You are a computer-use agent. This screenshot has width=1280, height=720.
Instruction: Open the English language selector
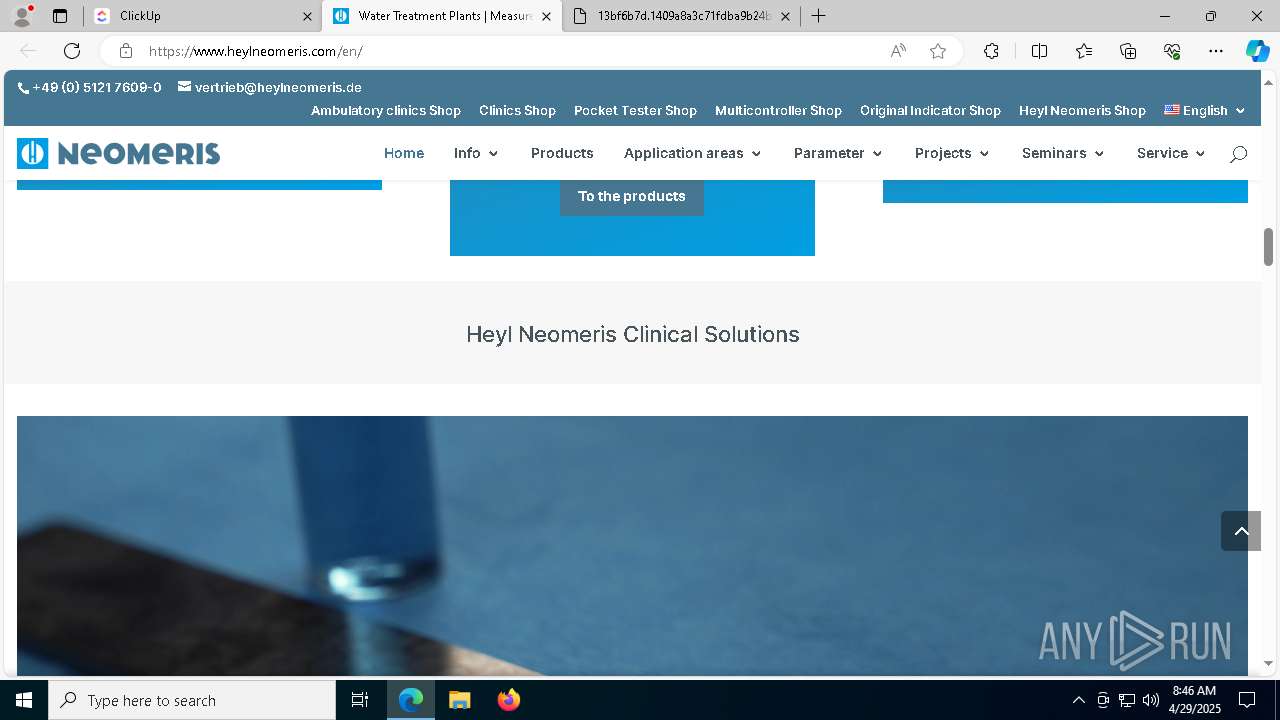click(1205, 111)
